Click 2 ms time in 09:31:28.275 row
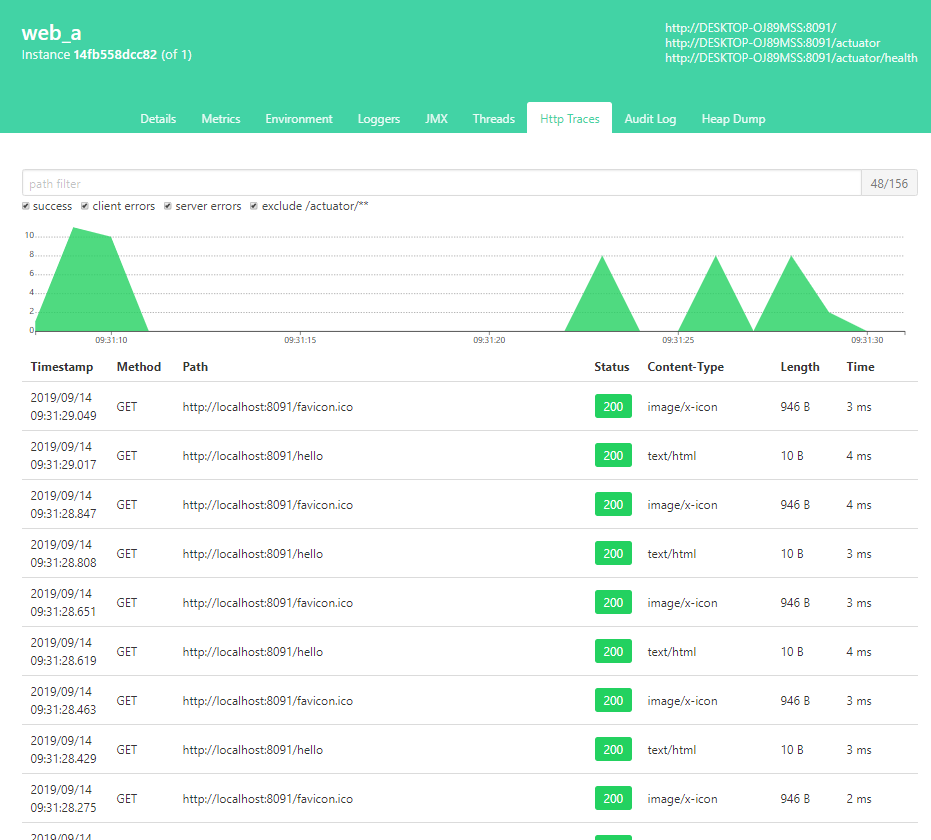 tap(859, 798)
